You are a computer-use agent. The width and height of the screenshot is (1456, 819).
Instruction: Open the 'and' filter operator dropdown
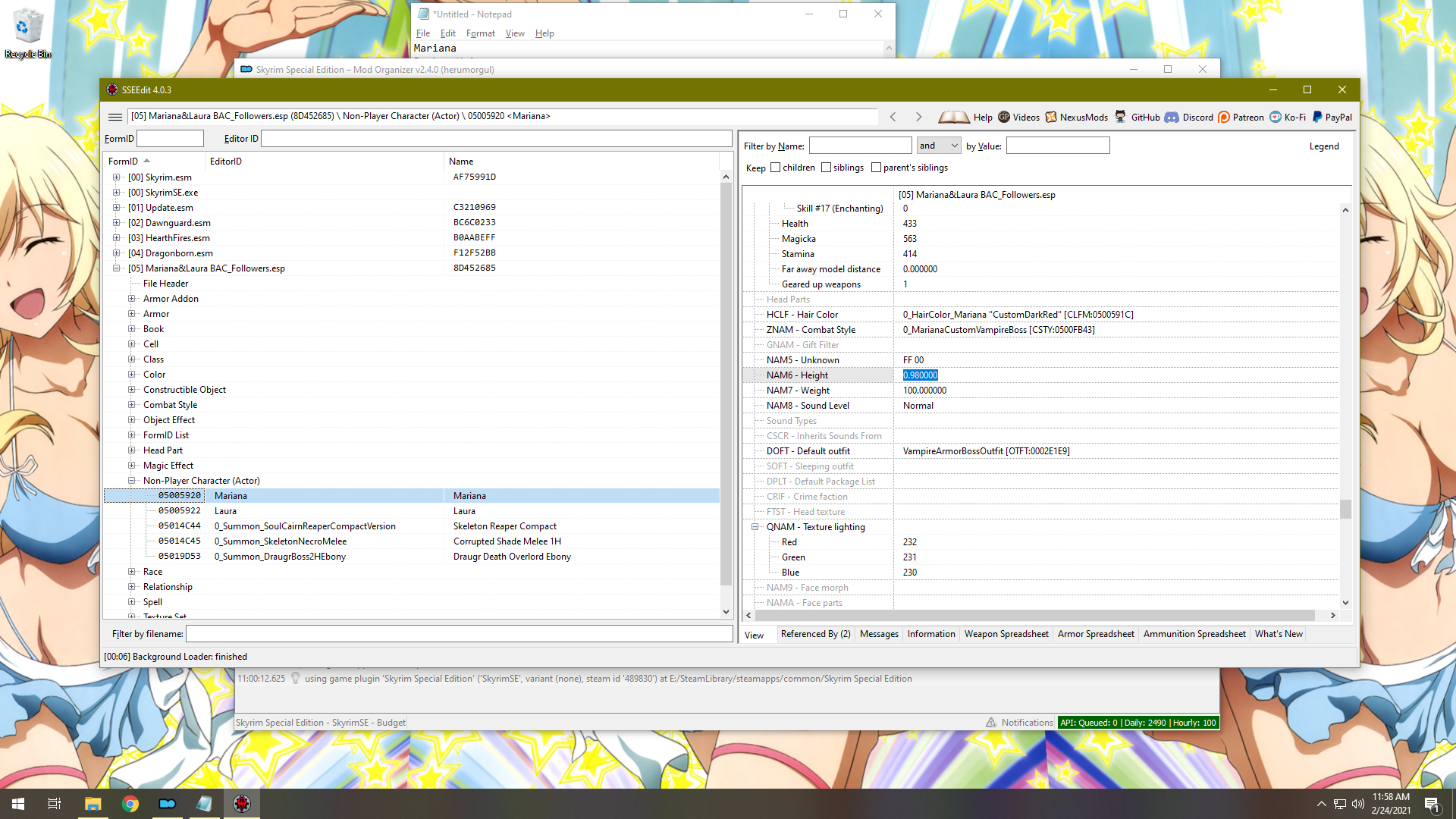pyautogui.click(x=939, y=146)
